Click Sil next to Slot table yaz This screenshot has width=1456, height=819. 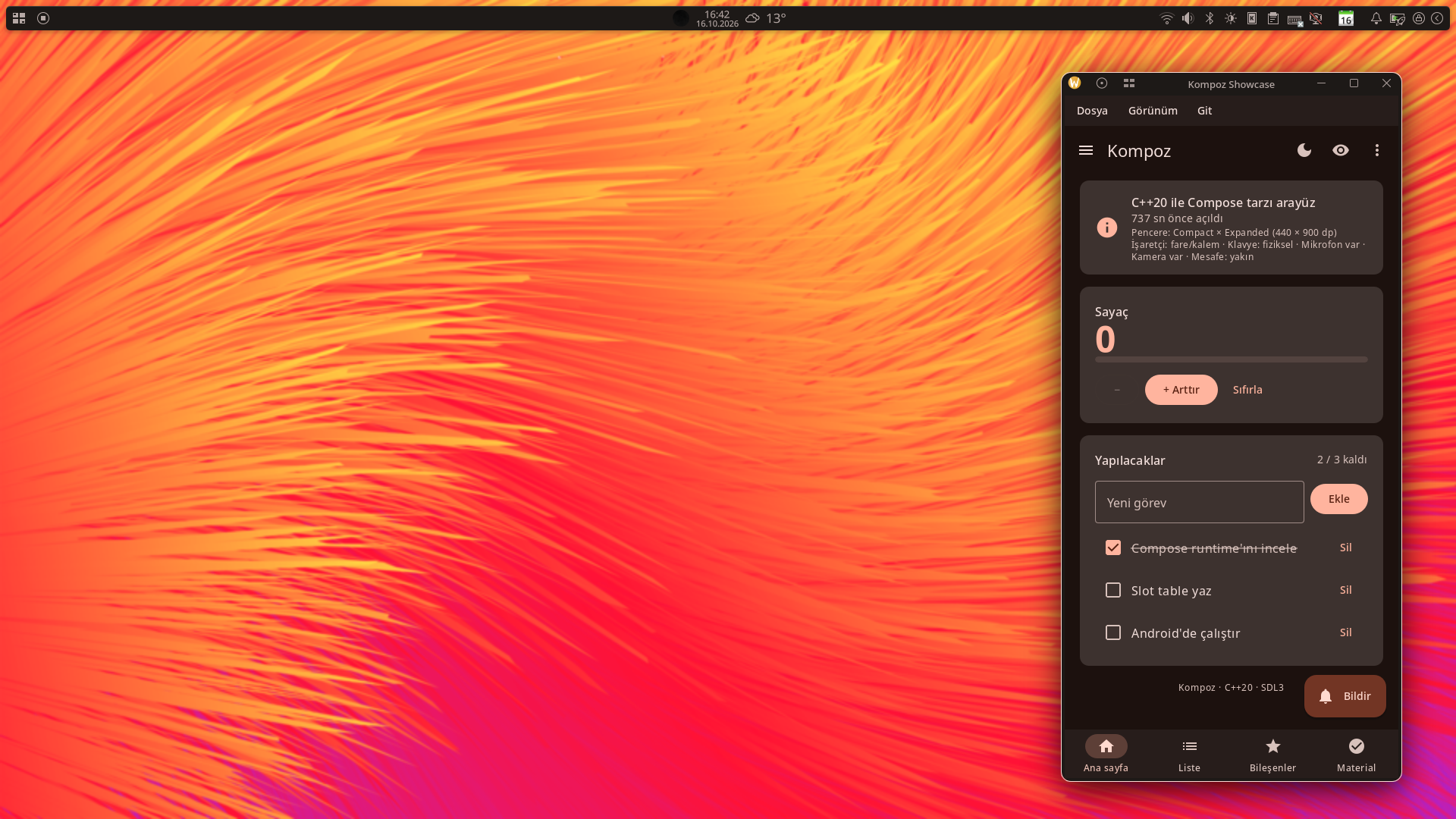1346,590
